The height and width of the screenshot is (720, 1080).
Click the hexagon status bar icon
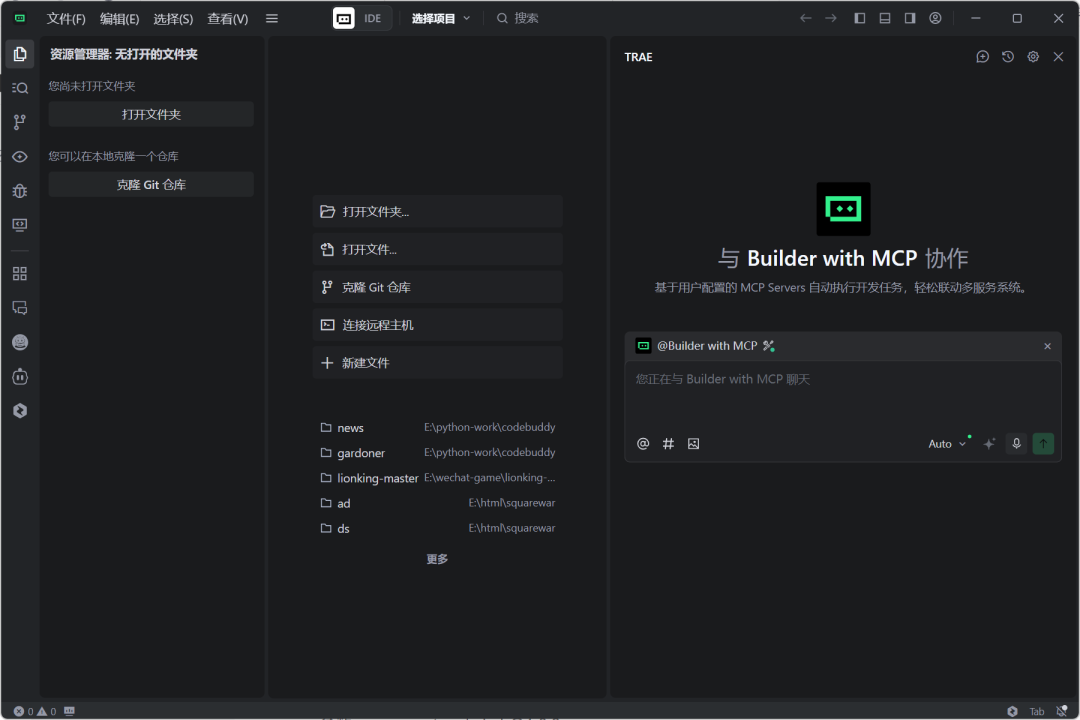[1012, 711]
